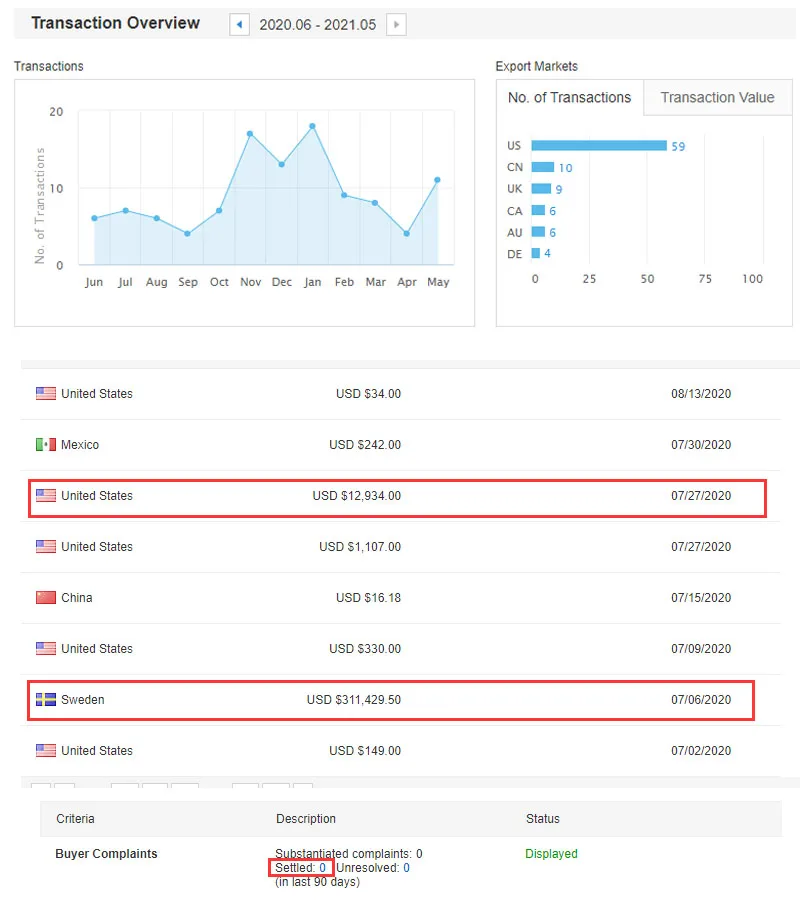This screenshot has height=906, width=800.
Task: Click the Sweden flag icon
Action: click(46, 700)
